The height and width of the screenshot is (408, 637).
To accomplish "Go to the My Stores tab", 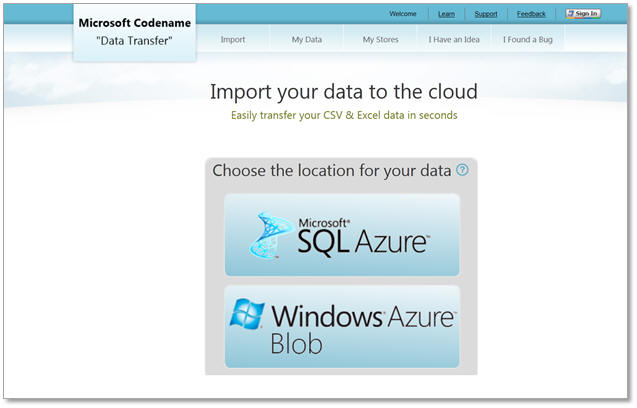I will [x=380, y=39].
